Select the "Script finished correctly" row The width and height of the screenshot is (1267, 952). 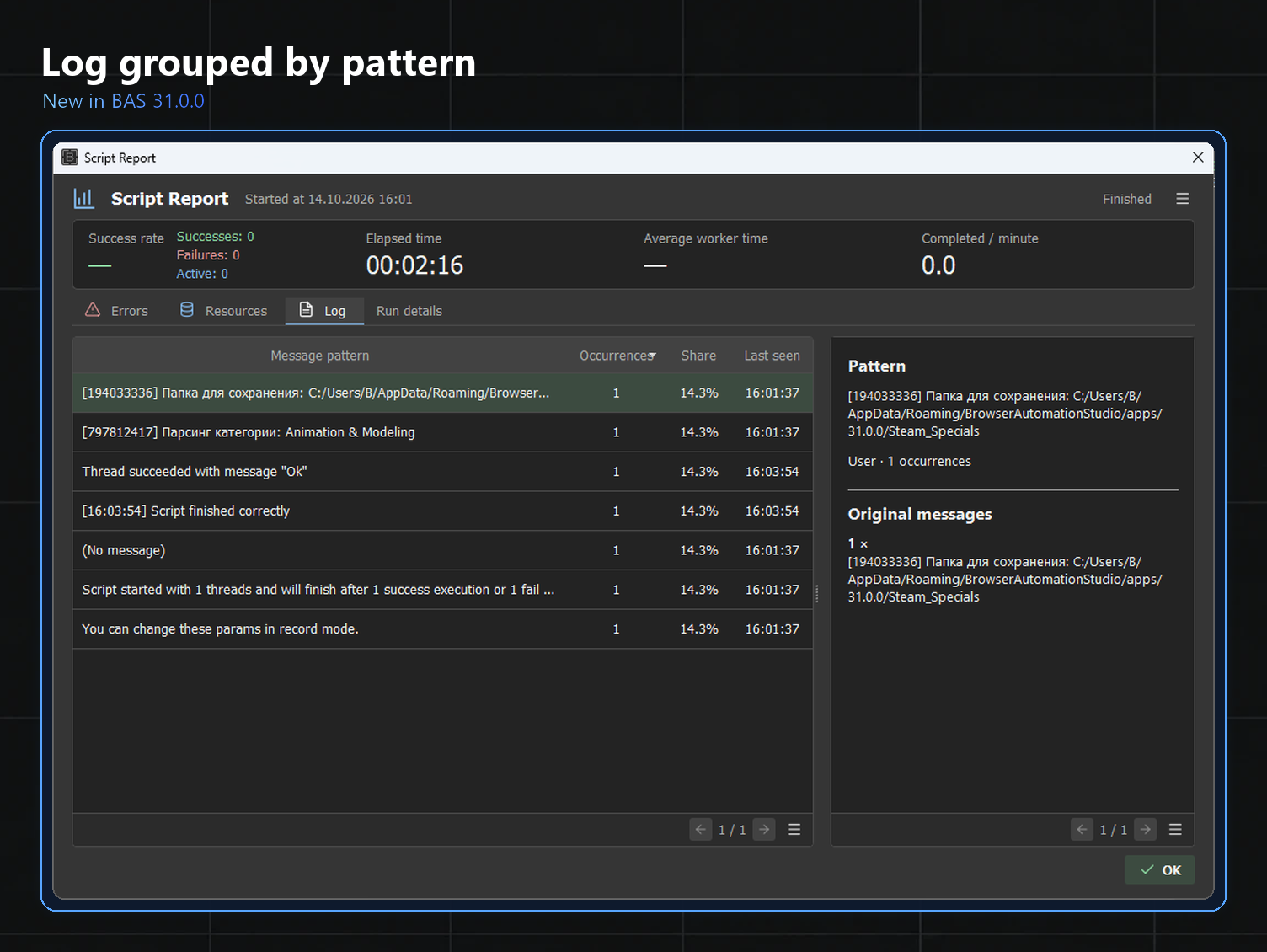[x=442, y=511]
